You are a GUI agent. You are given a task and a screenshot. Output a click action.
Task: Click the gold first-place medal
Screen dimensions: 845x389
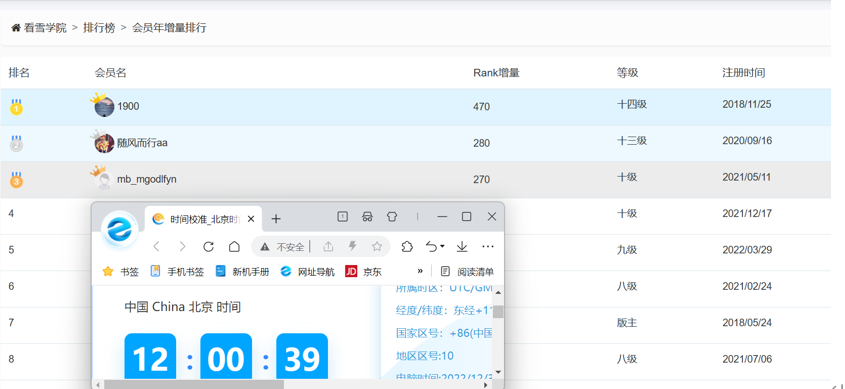[x=17, y=107]
